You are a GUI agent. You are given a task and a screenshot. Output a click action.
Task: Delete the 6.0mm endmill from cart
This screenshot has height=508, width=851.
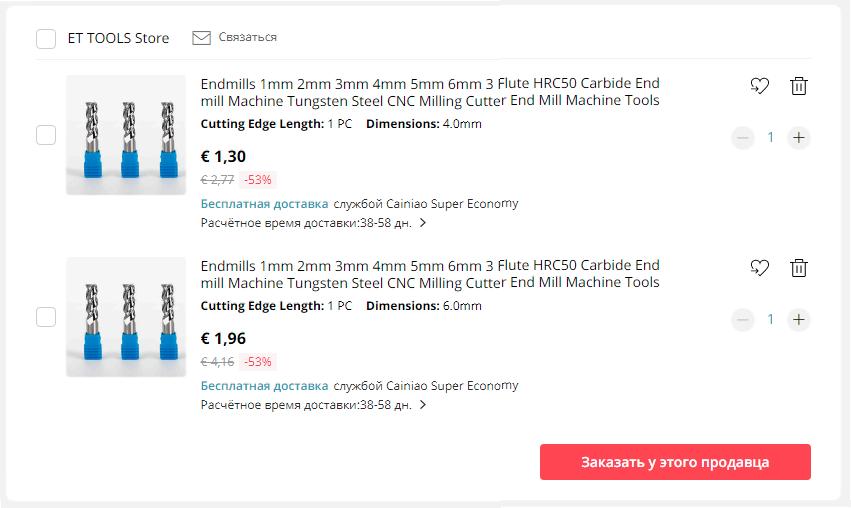click(798, 268)
